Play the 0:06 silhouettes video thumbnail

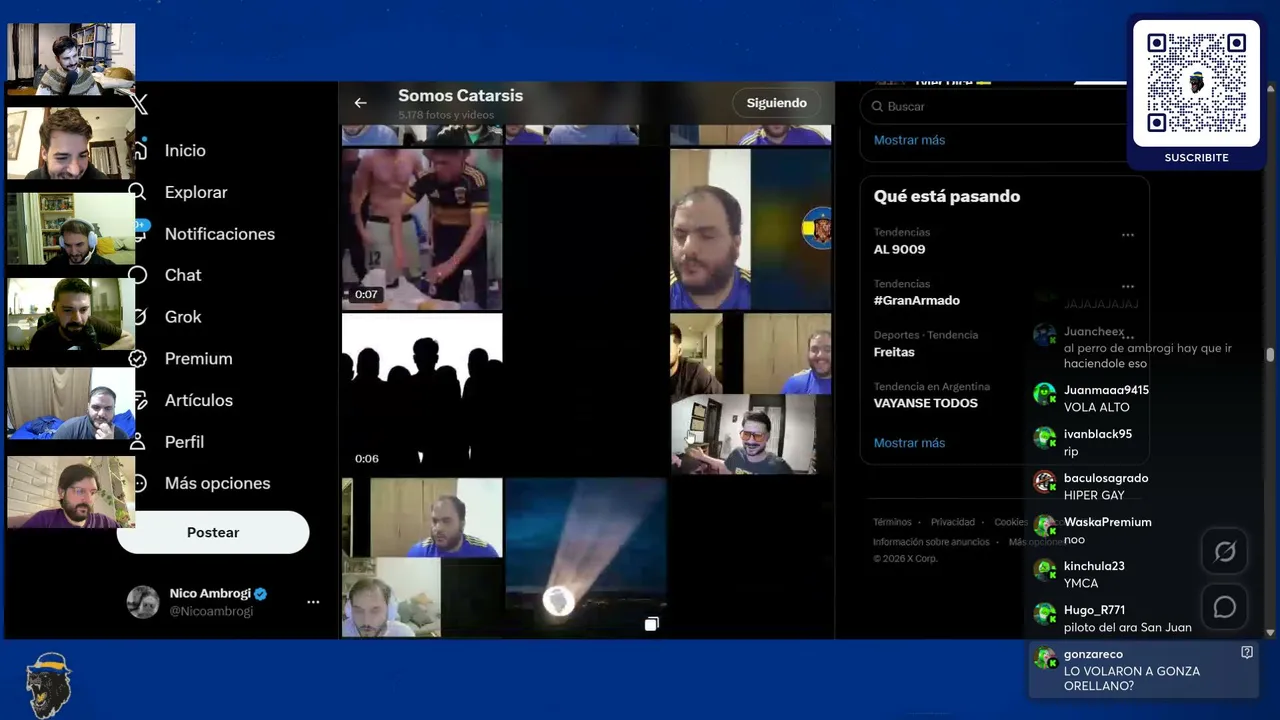point(422,393)
